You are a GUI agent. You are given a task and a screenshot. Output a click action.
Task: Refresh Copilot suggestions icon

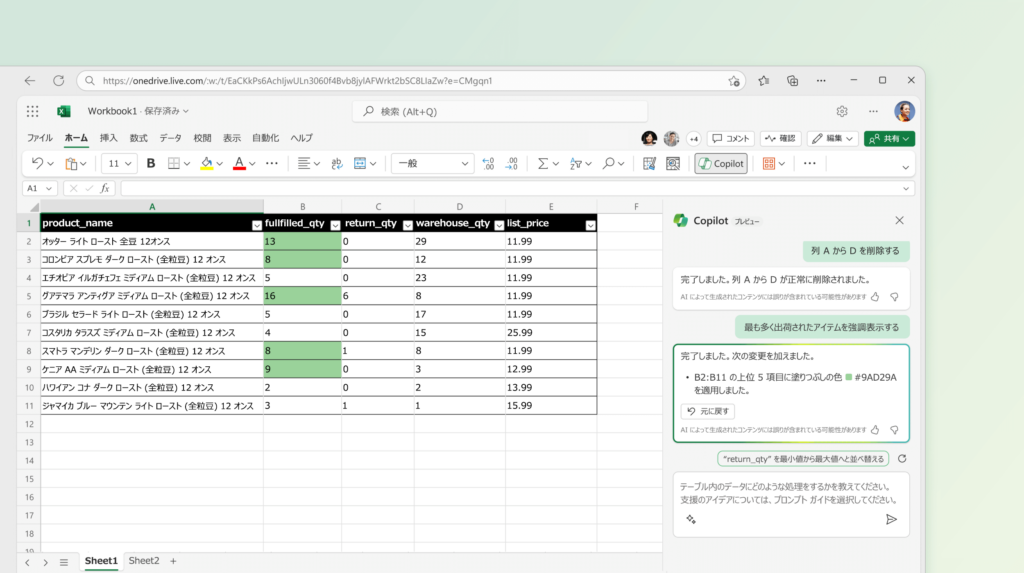(x=902, y=459)
